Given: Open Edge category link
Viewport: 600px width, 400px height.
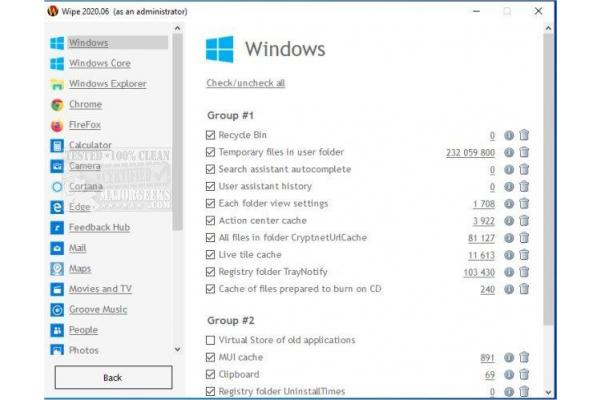Looking at the screenshot, I should (x=80, y=207).
